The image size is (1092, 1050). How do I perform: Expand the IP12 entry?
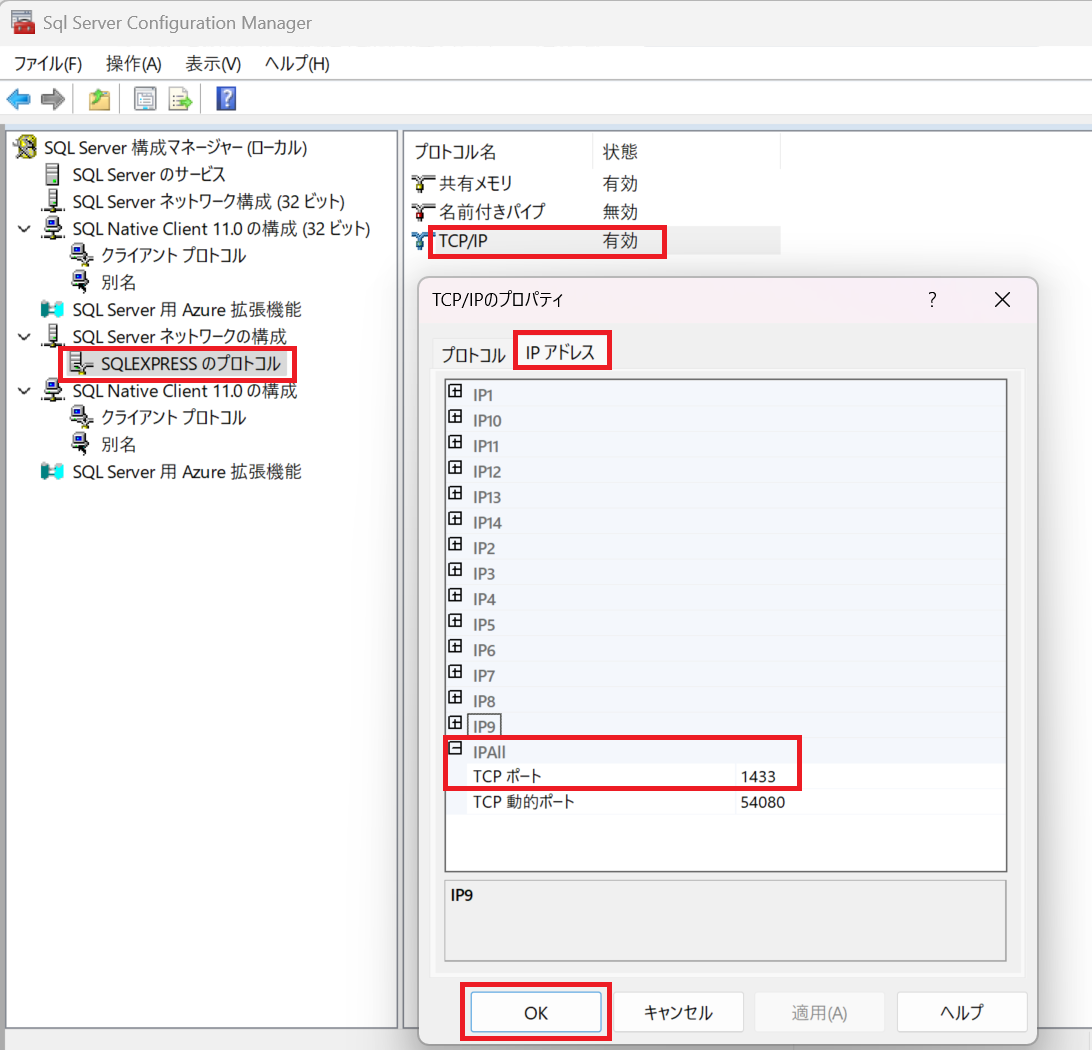pos(455,467)
